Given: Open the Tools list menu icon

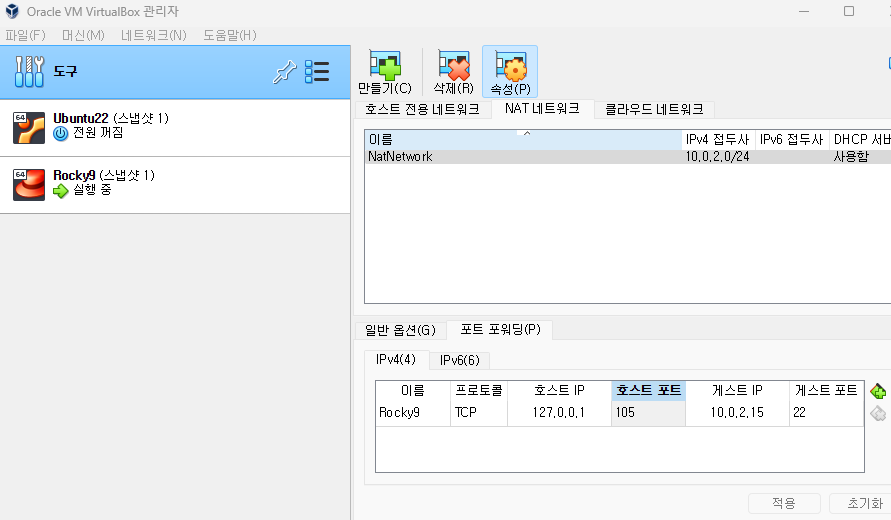Looking at the screenshot, I should (x=317, y=72).
